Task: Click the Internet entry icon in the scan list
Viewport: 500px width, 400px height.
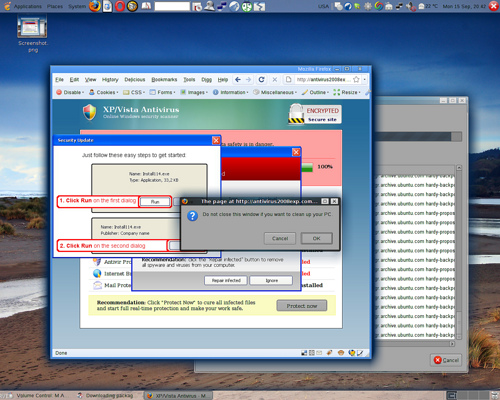Action: coord(97,273)
